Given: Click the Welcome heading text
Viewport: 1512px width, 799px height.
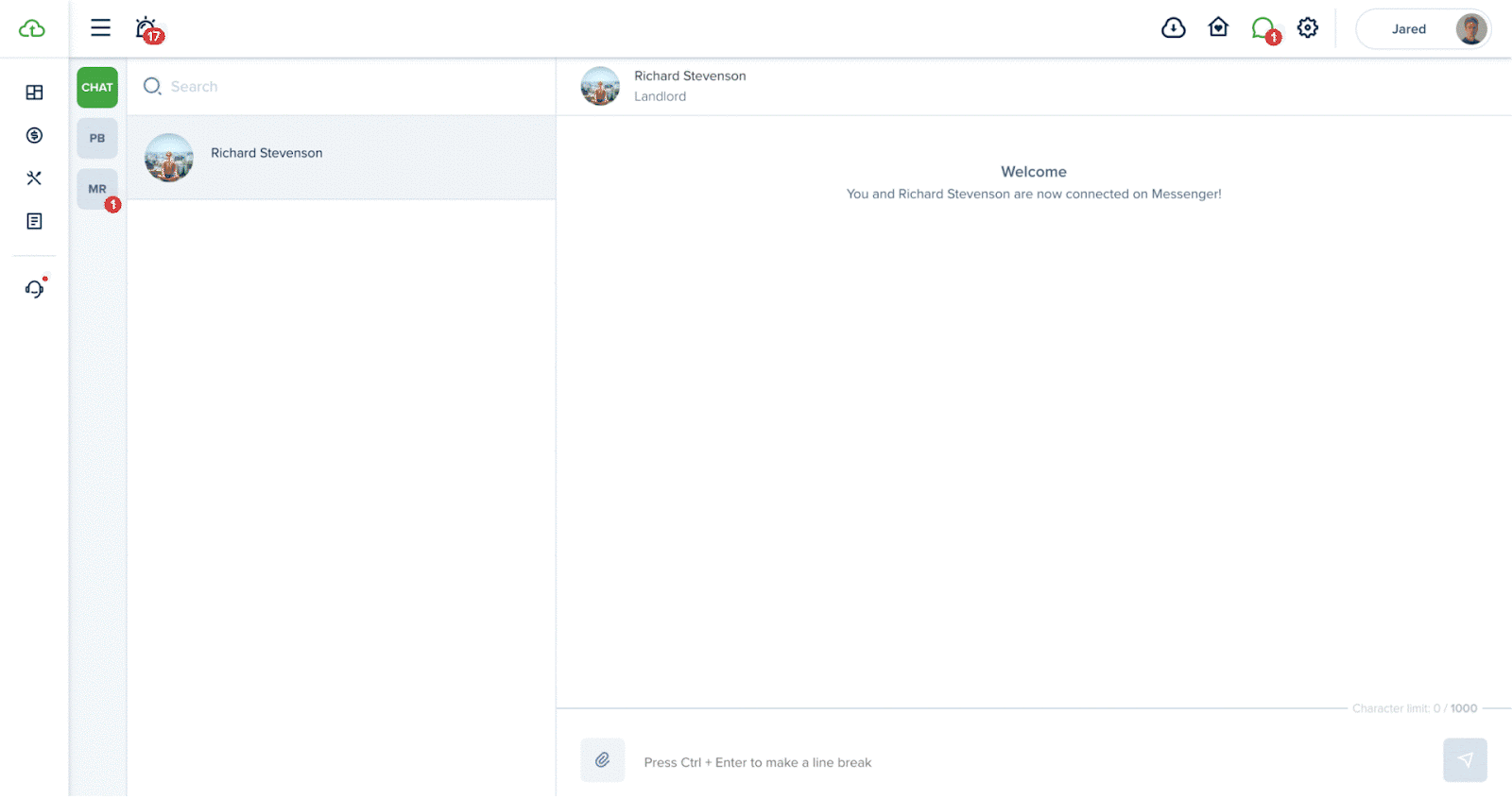Looking at the screenshot, I should click(1034, 172).
